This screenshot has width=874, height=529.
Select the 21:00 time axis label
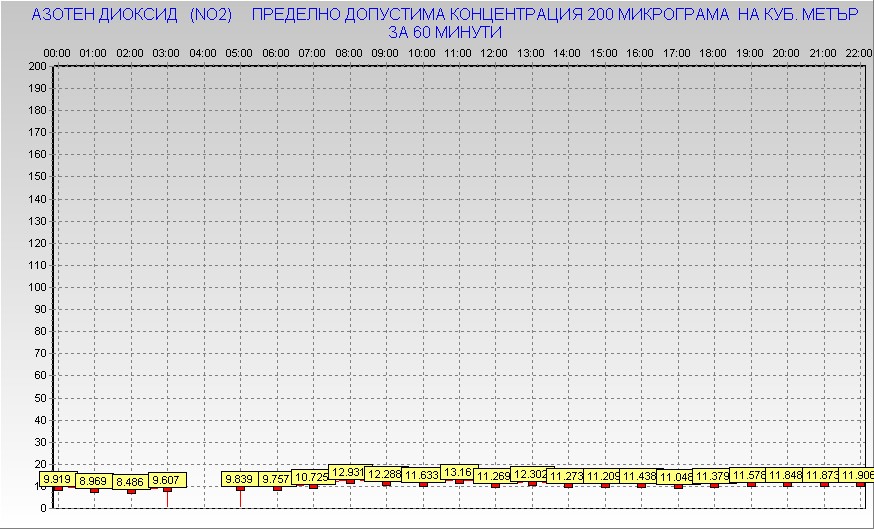point(822,52)
